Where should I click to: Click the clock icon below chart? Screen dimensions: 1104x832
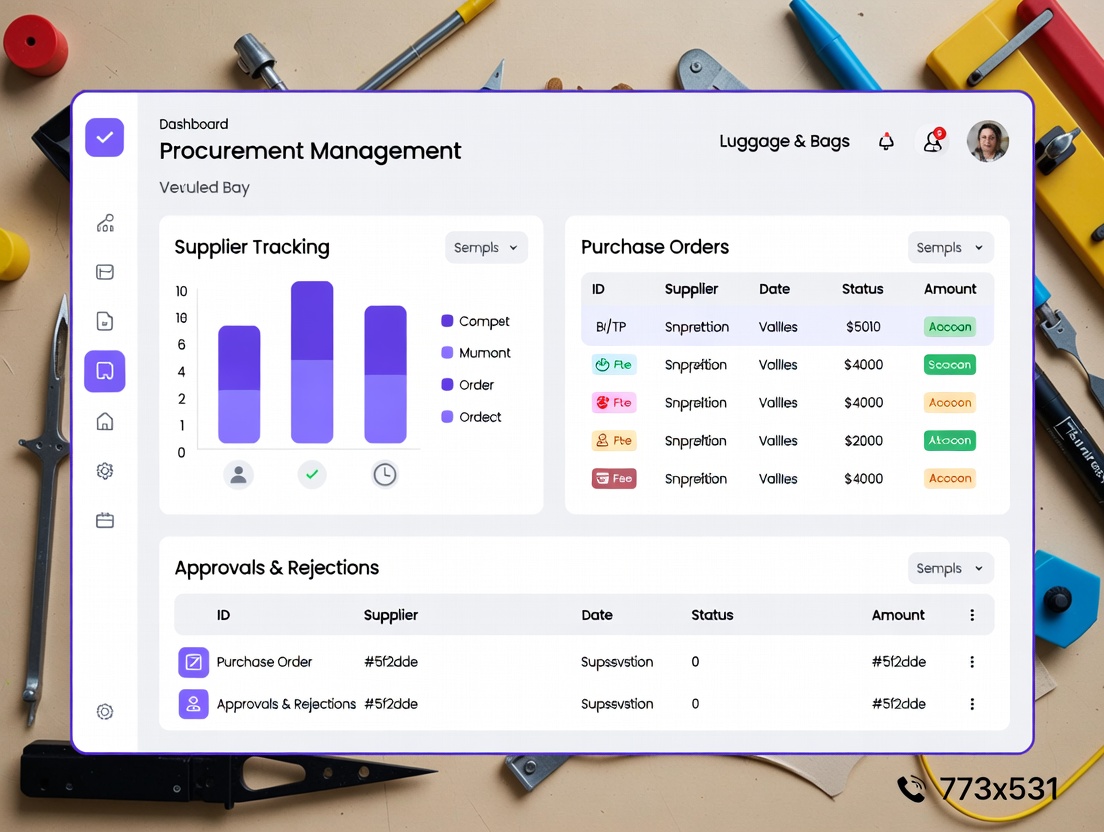pyautogui.click(x=385, y=475)
